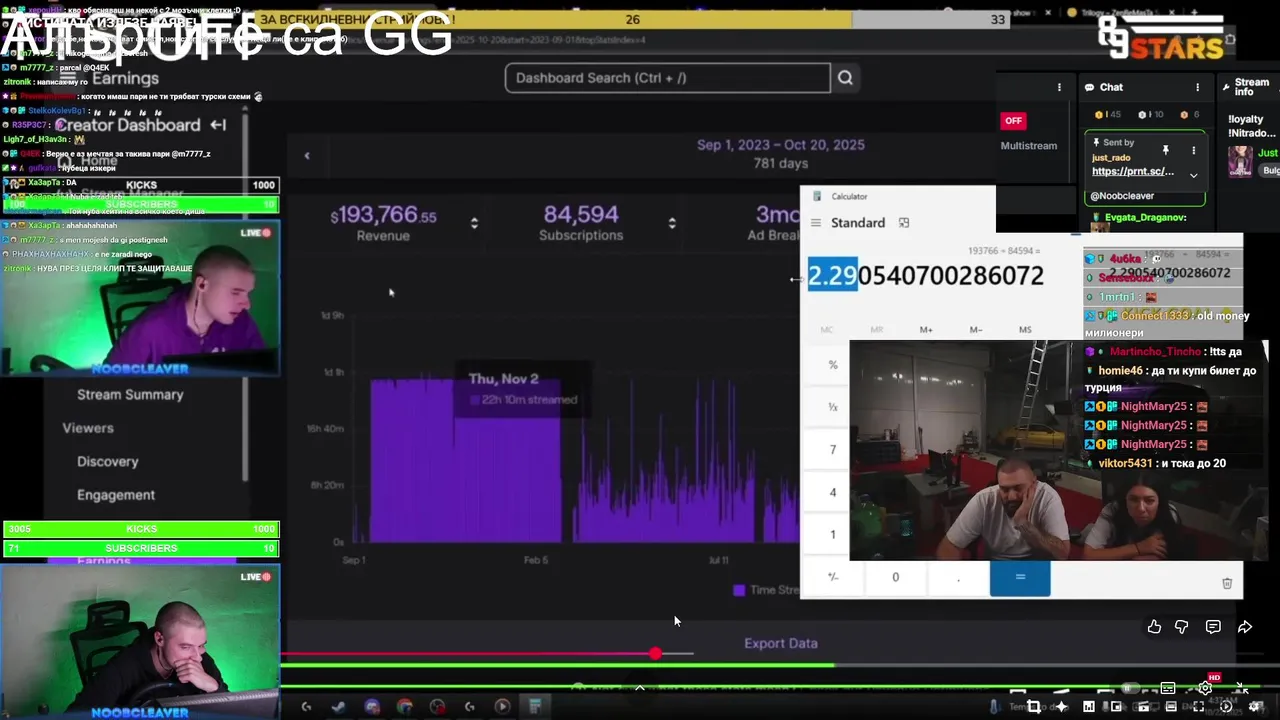Screen dimensions: 1280x720
Task: Collapse the Creator Dashboard sidebar arrow
Action: click(218, 125)
